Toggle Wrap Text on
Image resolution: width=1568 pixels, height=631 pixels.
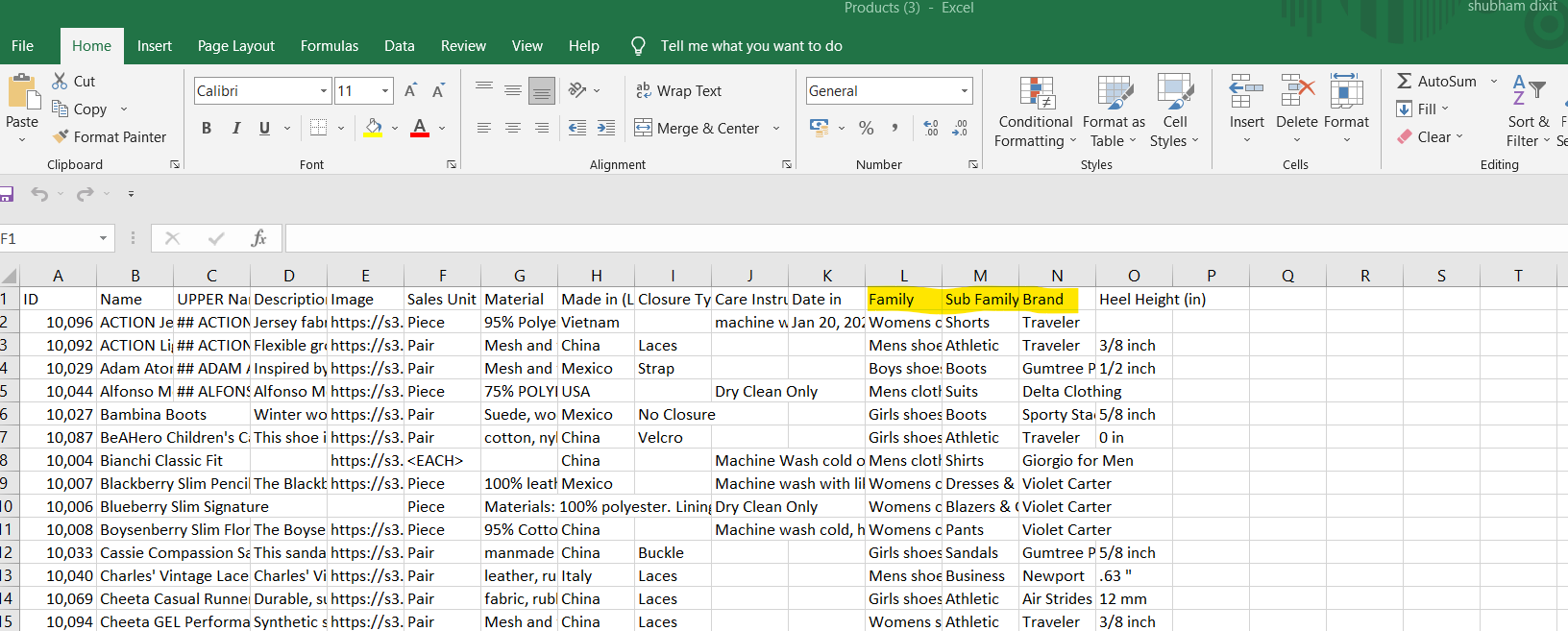click(678, 90)
